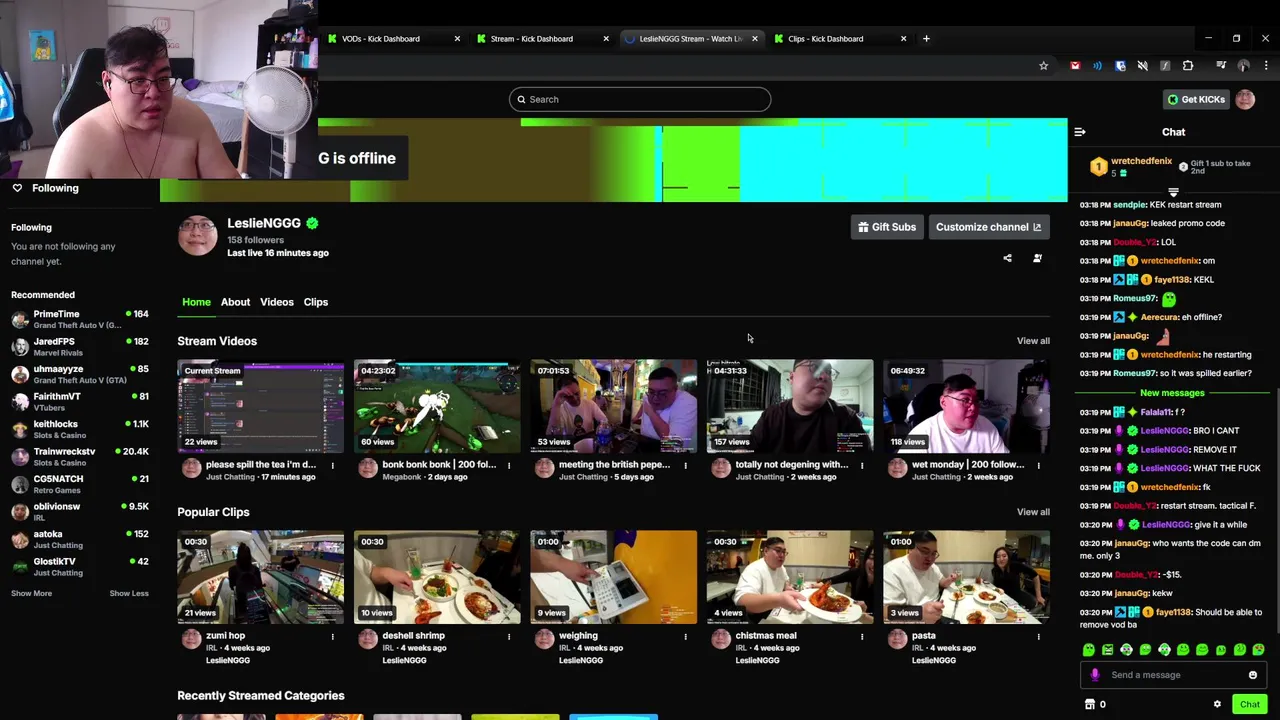Open the Gmail extension icon
Image resolution: width=1280 pixels, height=720 pixels.
[1075, 66]
